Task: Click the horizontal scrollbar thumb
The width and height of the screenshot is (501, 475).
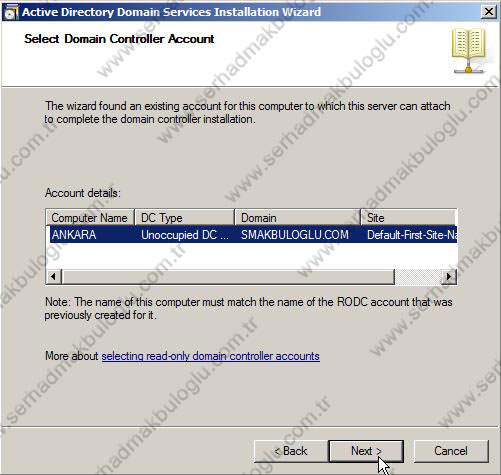Action: coord(228,277)
